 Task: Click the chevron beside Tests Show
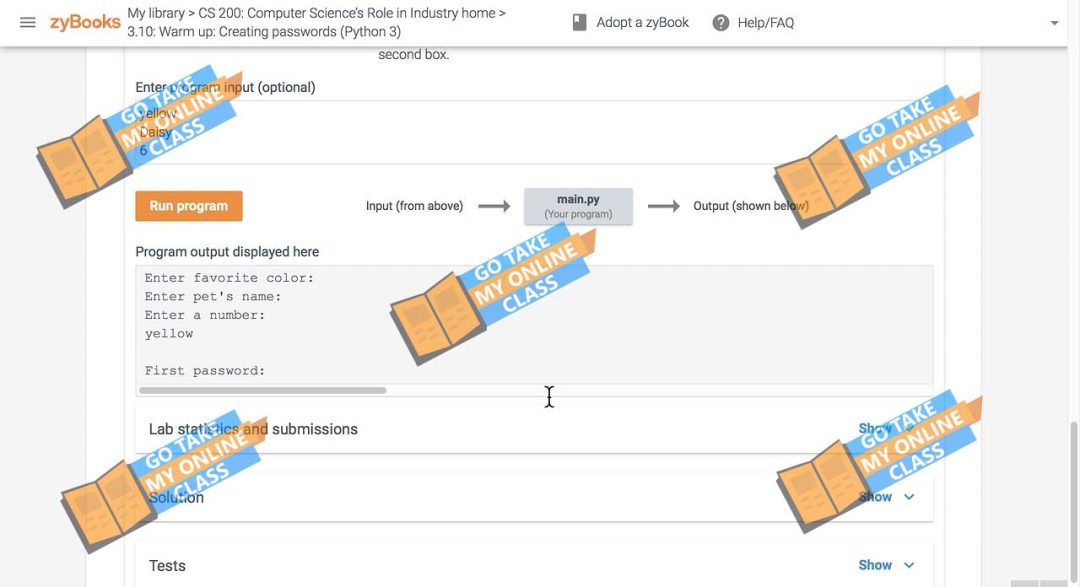point(909,565)
